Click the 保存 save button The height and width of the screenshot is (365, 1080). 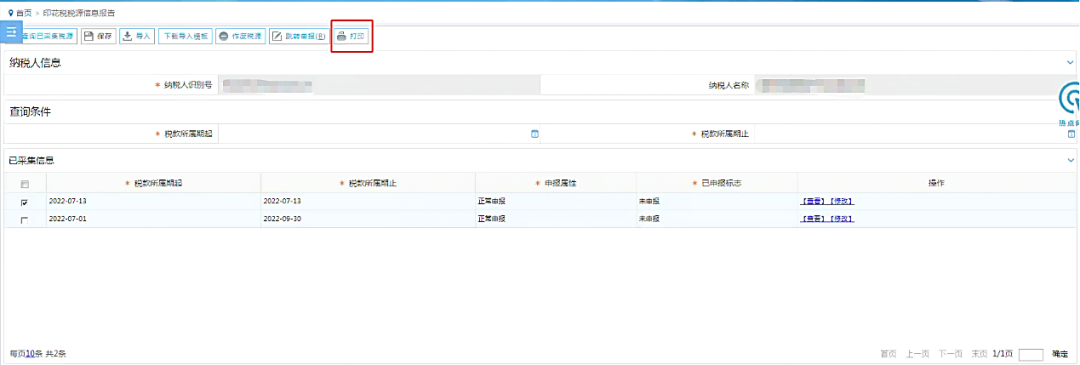(99, 36)
